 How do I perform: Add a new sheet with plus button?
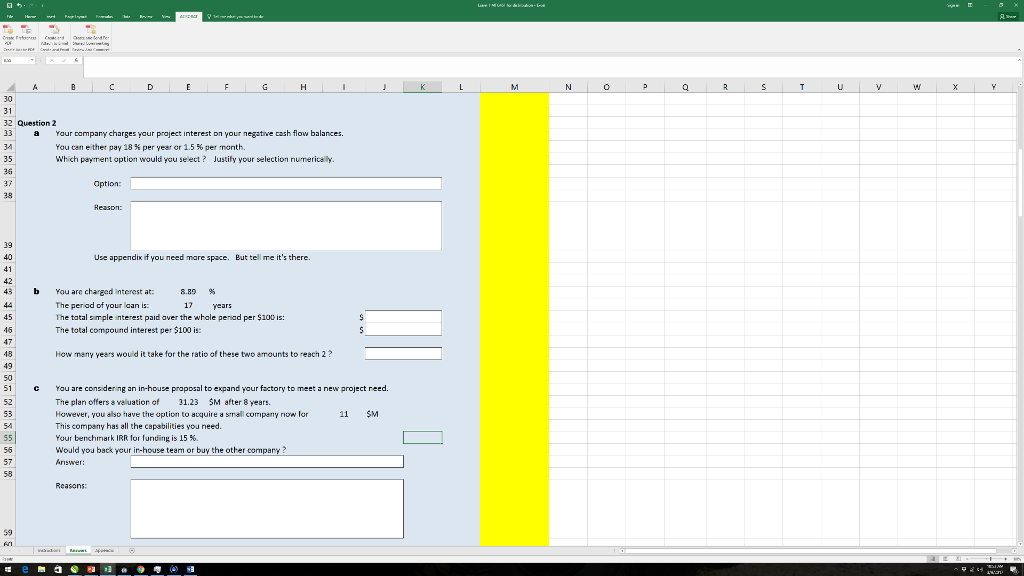[x=130, y=550]
